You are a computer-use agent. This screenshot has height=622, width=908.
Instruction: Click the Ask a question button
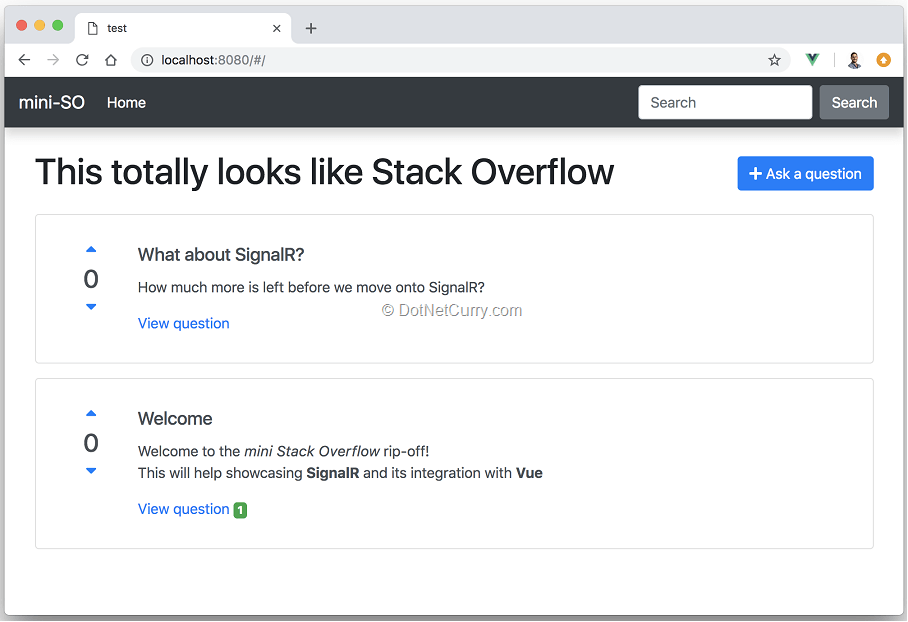point(805,173)
